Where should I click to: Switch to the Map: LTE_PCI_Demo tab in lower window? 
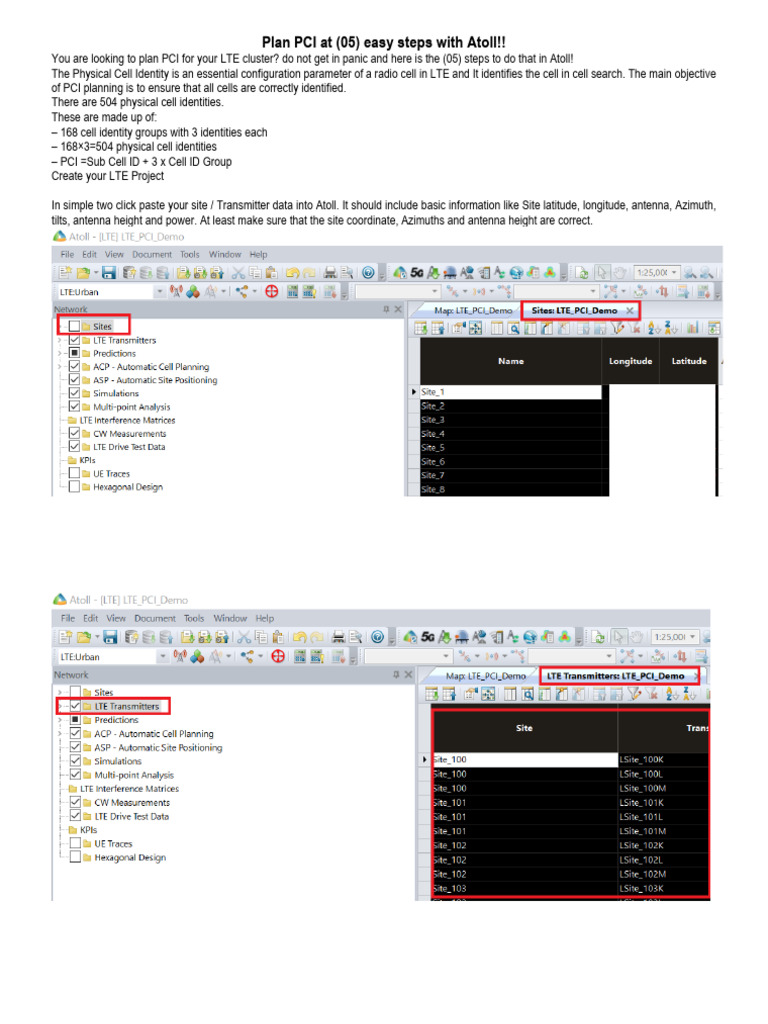click(485, 675)
